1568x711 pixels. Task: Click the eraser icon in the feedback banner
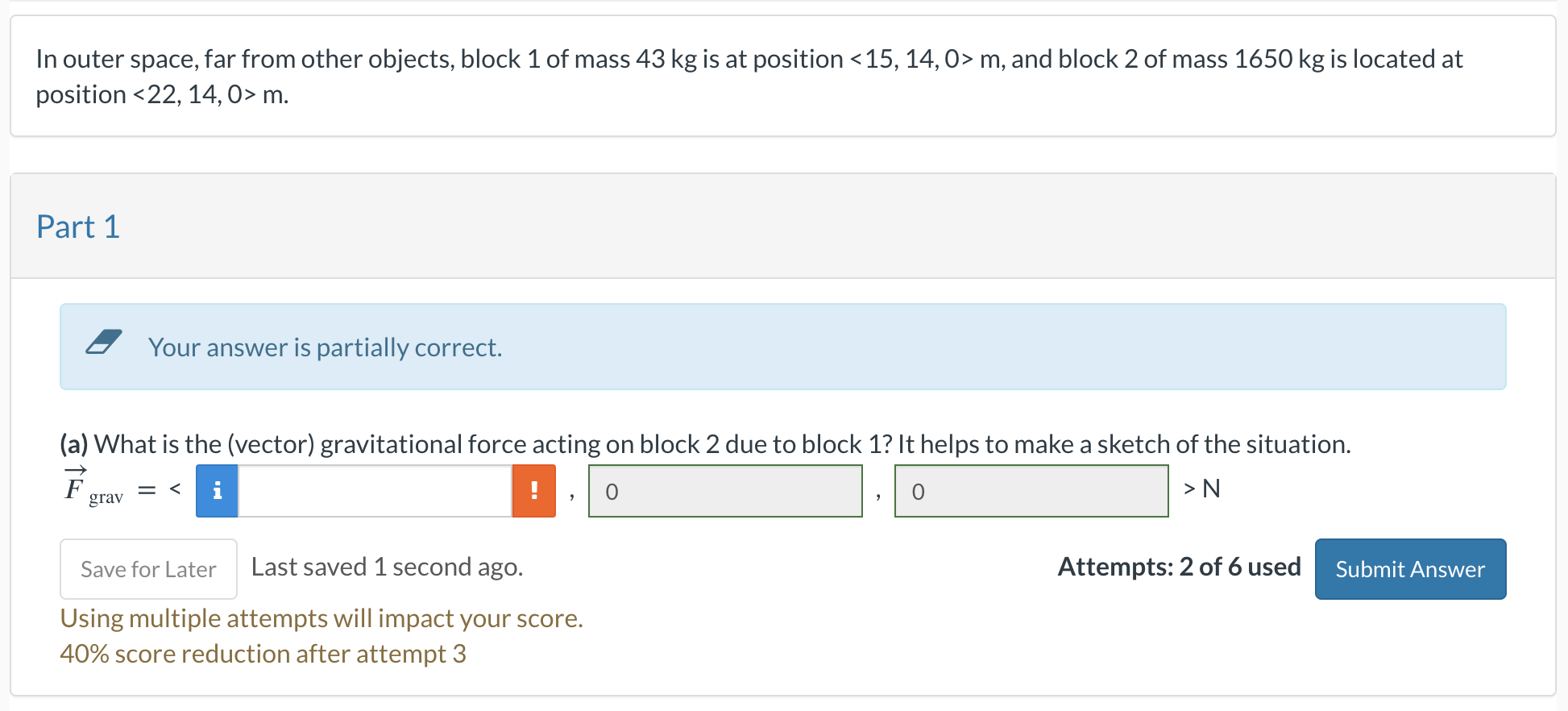pyautogui.click(x=105, y=343)
